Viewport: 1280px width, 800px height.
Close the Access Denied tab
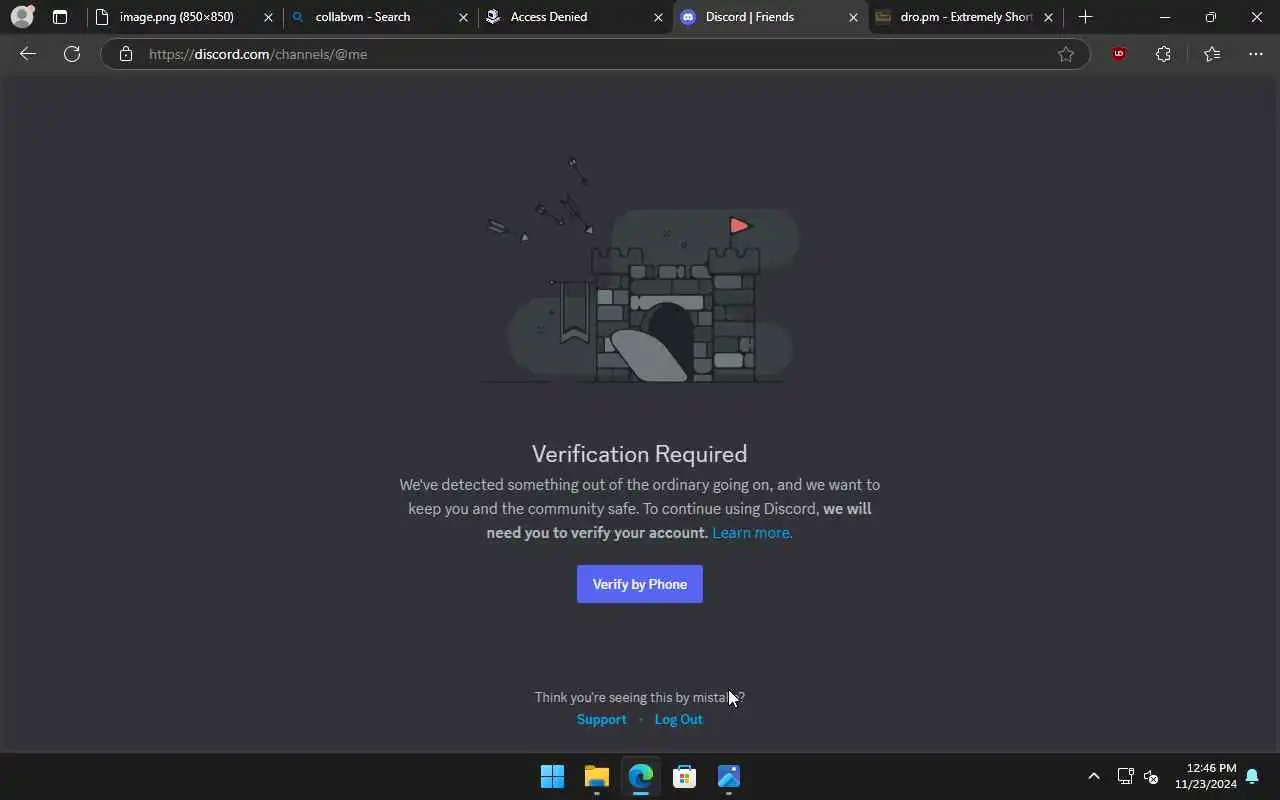[658, 17]
